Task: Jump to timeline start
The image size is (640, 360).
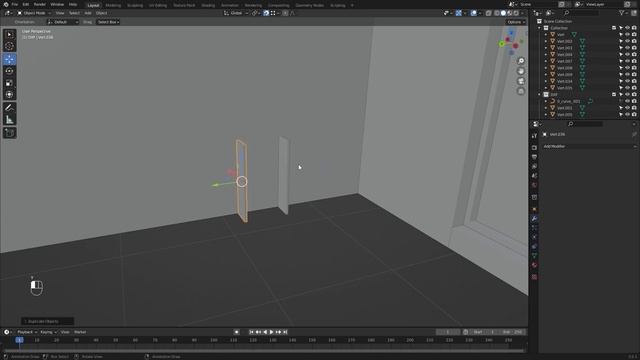Action: [251, 332]
